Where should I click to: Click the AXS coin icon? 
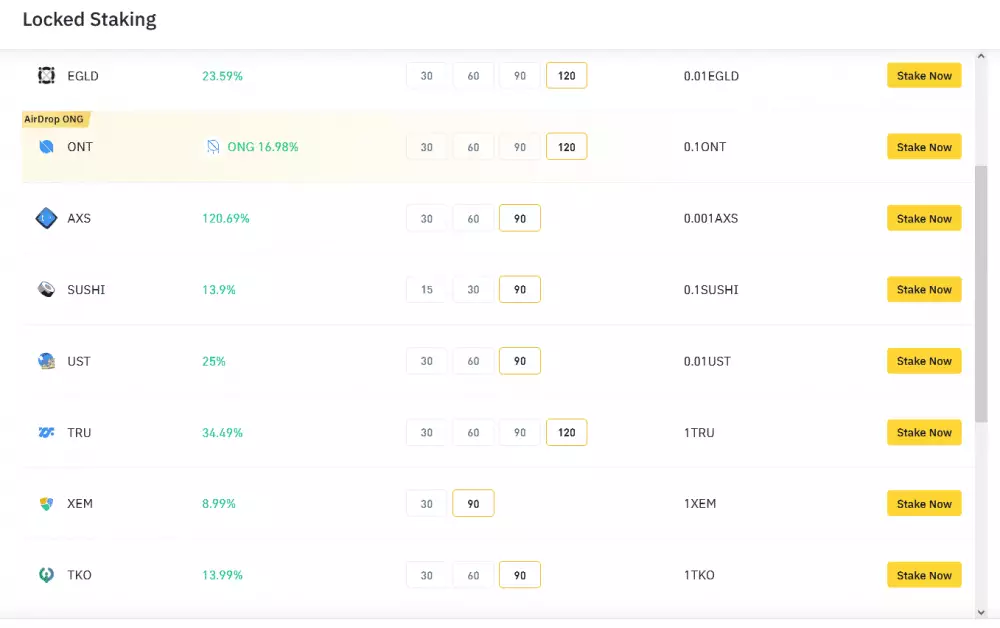[46, 218]
